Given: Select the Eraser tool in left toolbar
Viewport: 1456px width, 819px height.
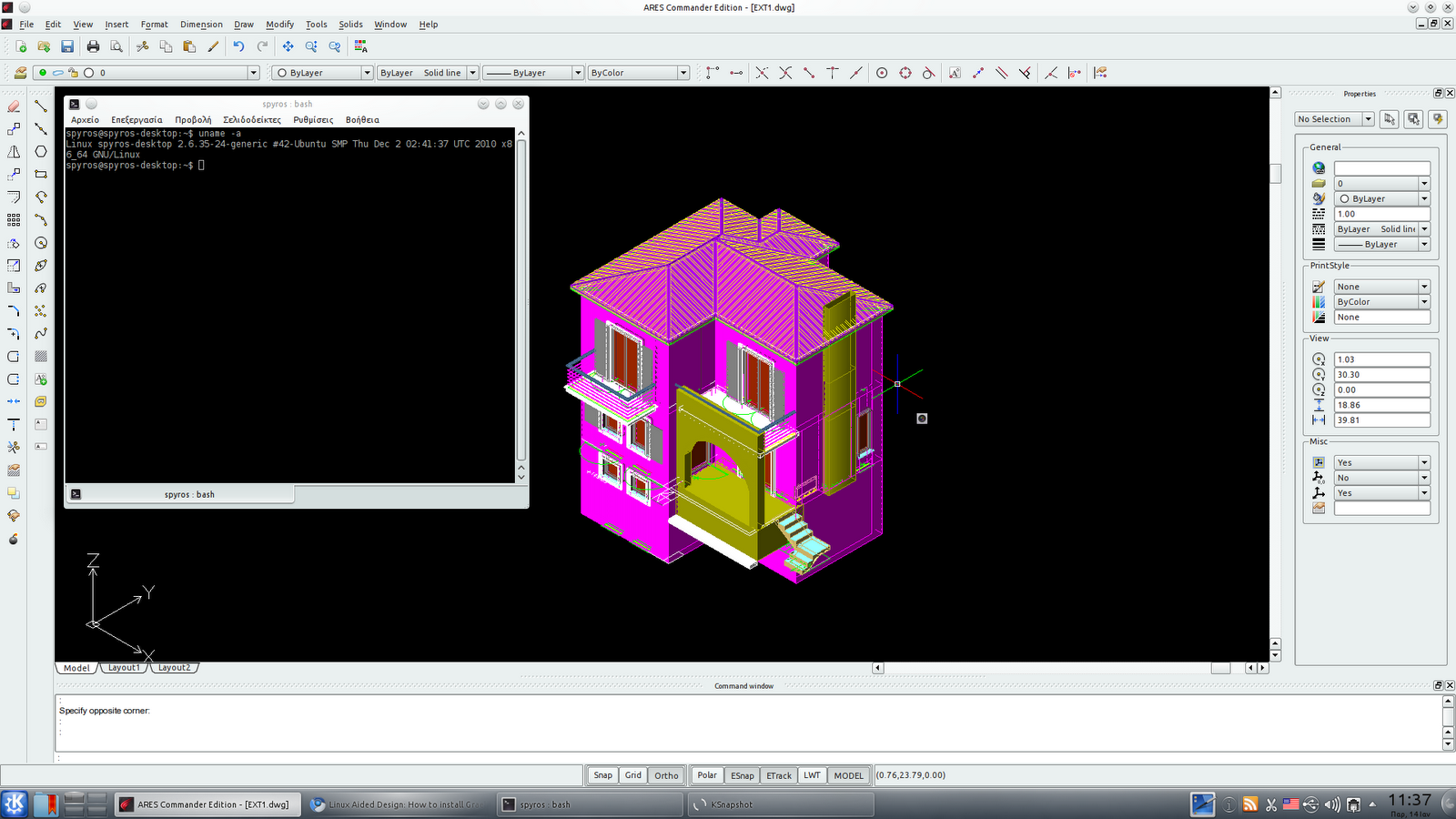Looking at the screenshot, I should coord(14,106).
